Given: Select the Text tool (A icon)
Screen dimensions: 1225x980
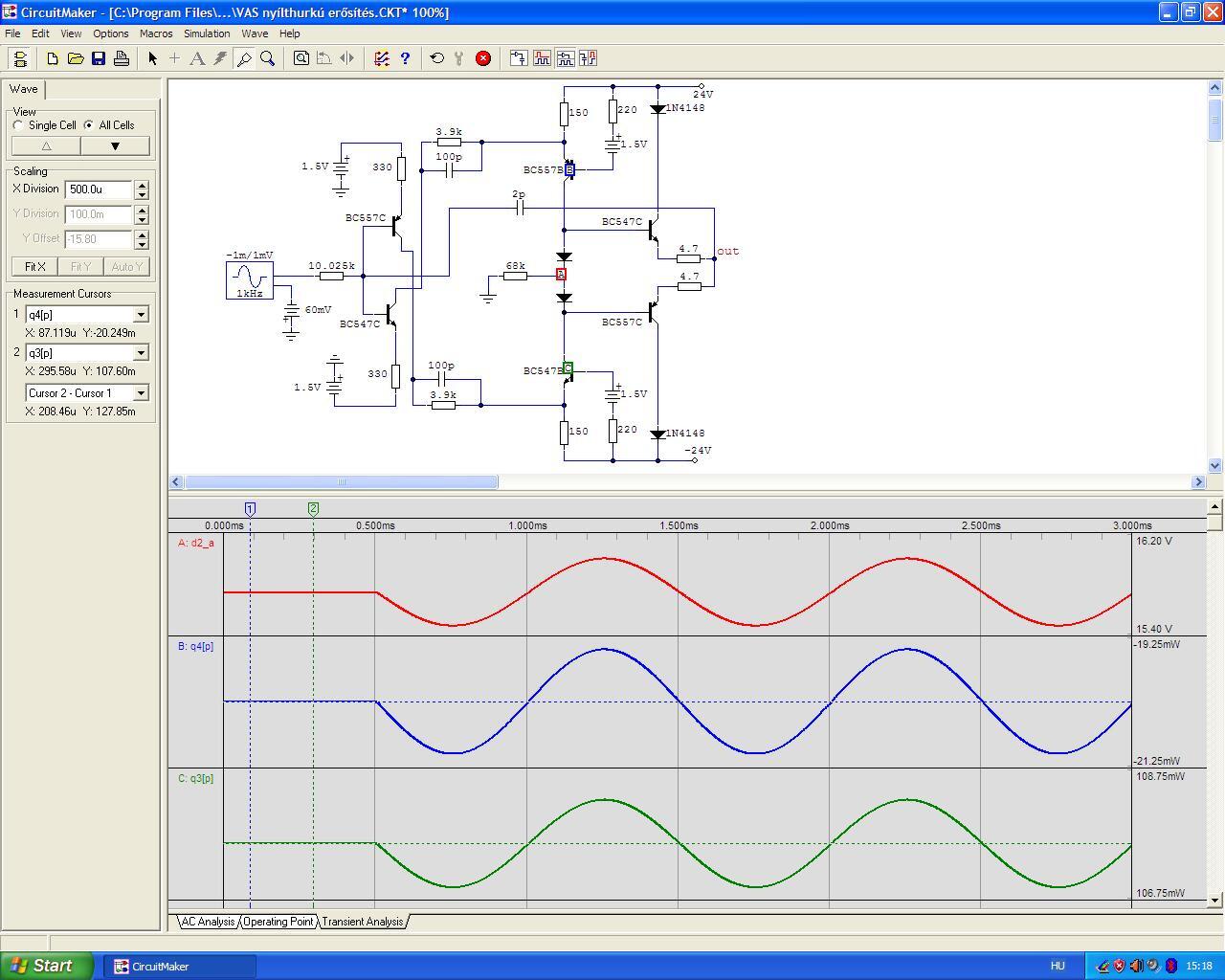Looking at the screenshot, I should point(197,58).
